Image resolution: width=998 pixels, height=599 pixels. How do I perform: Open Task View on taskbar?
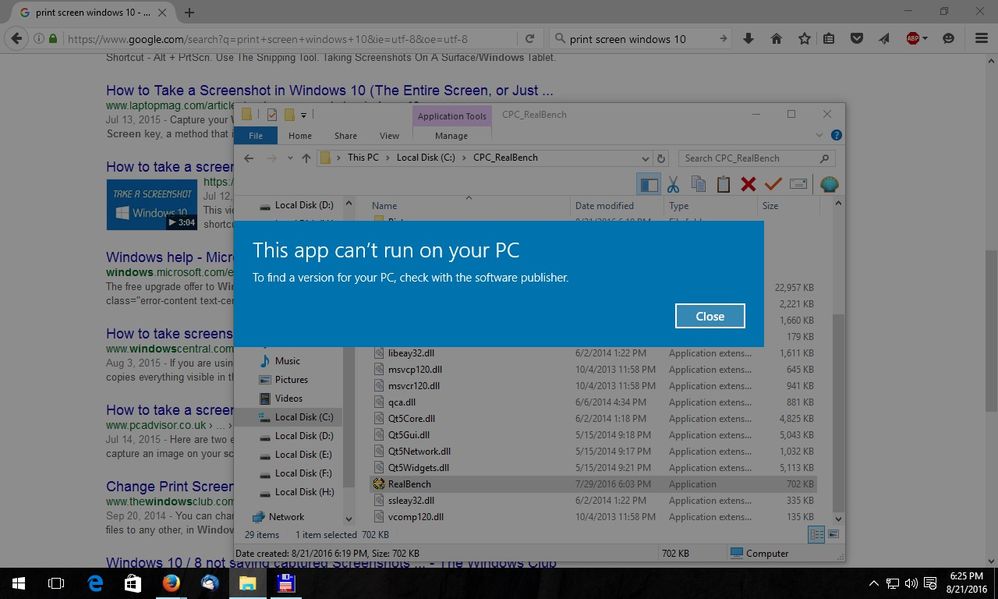(56, 583)
